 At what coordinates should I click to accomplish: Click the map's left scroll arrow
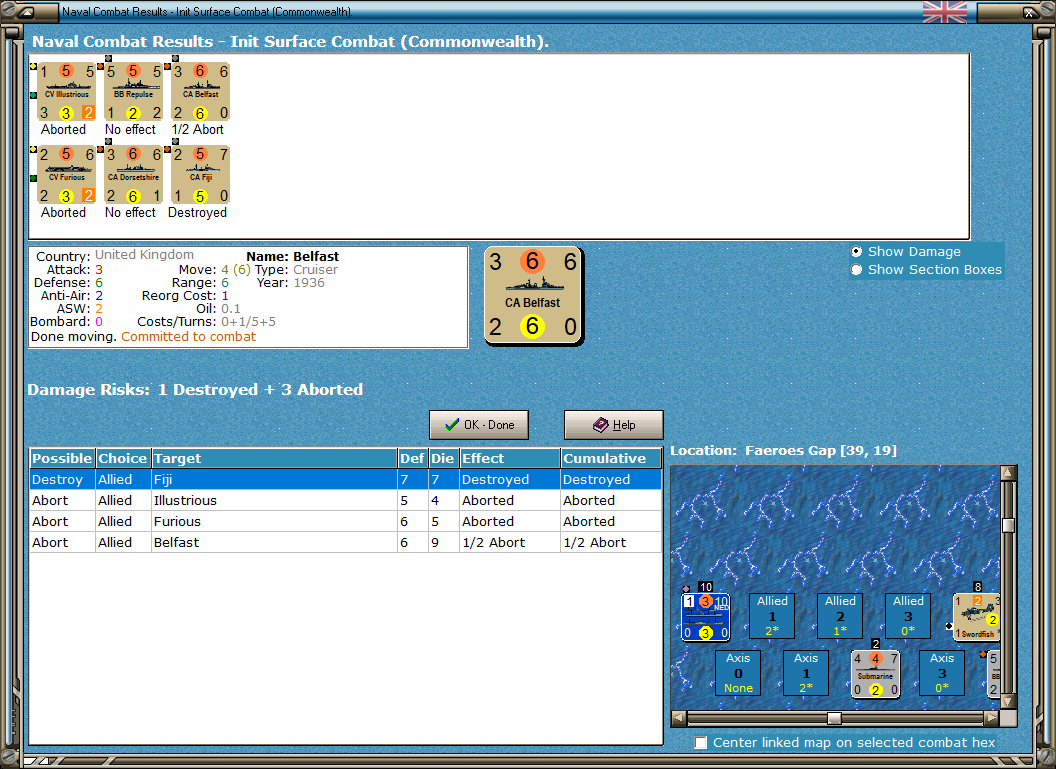[x=679, y=718]
